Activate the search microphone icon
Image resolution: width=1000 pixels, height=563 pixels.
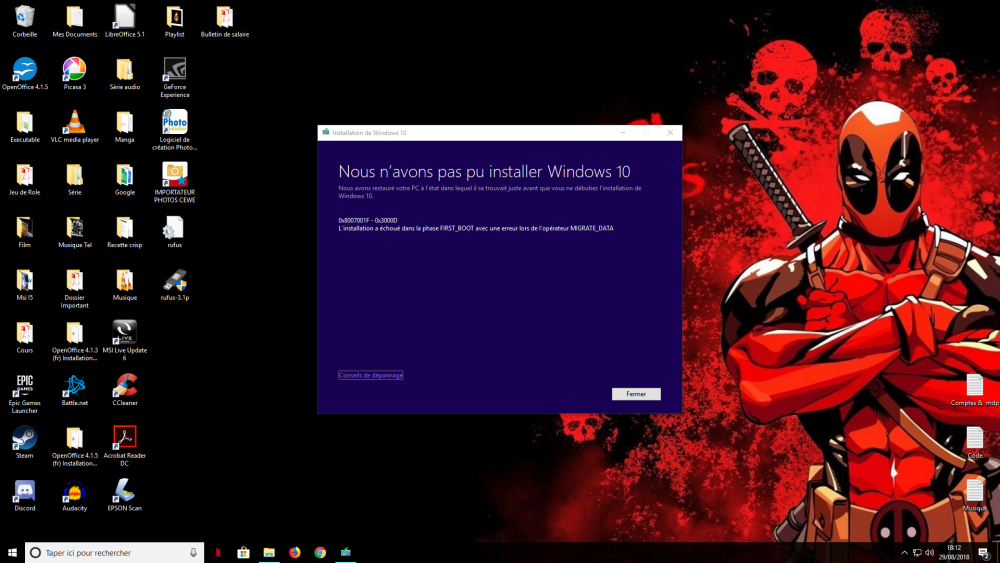click(x=193, y=553)
